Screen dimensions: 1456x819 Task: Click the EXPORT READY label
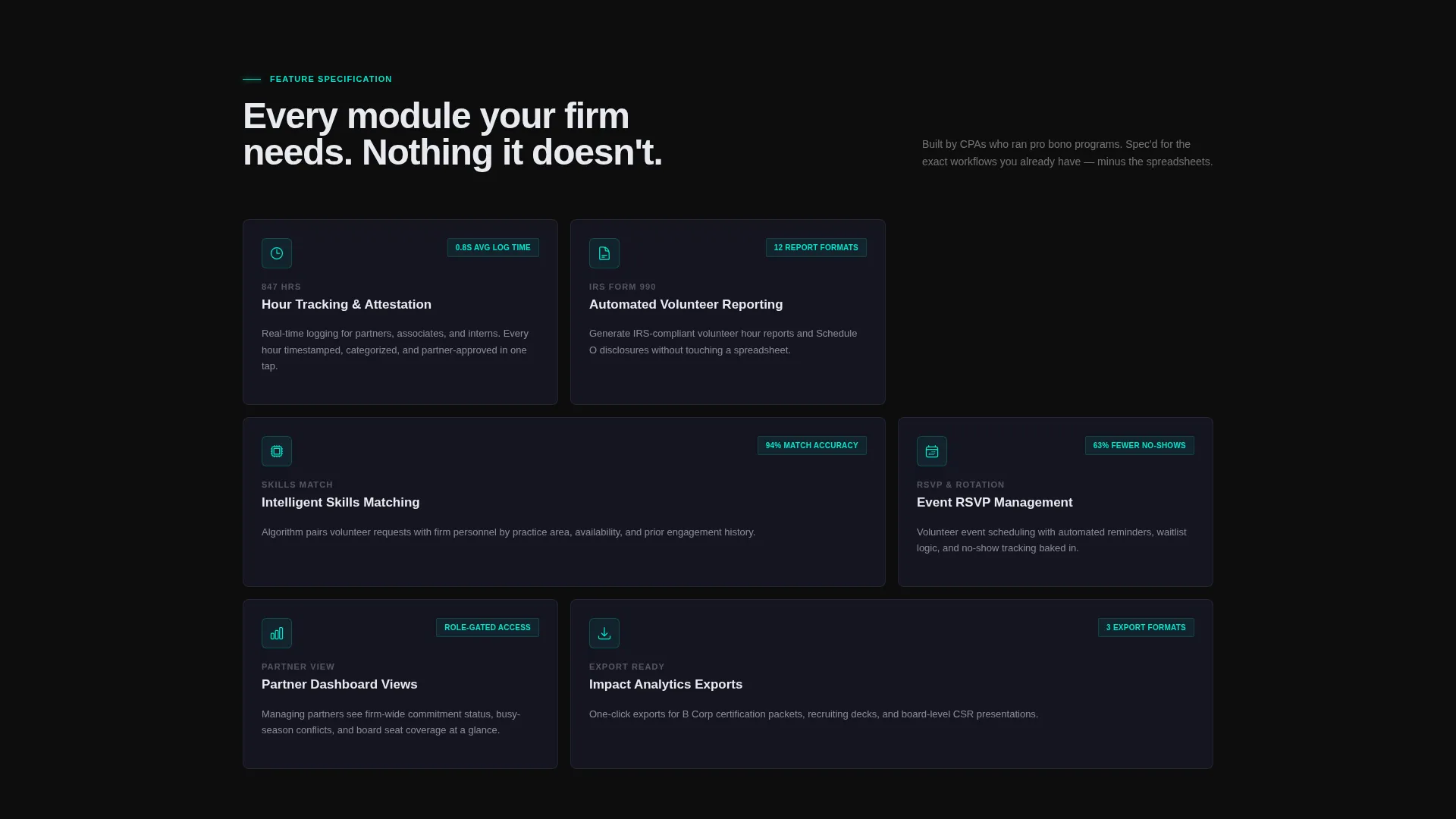[x=626, y=667]
